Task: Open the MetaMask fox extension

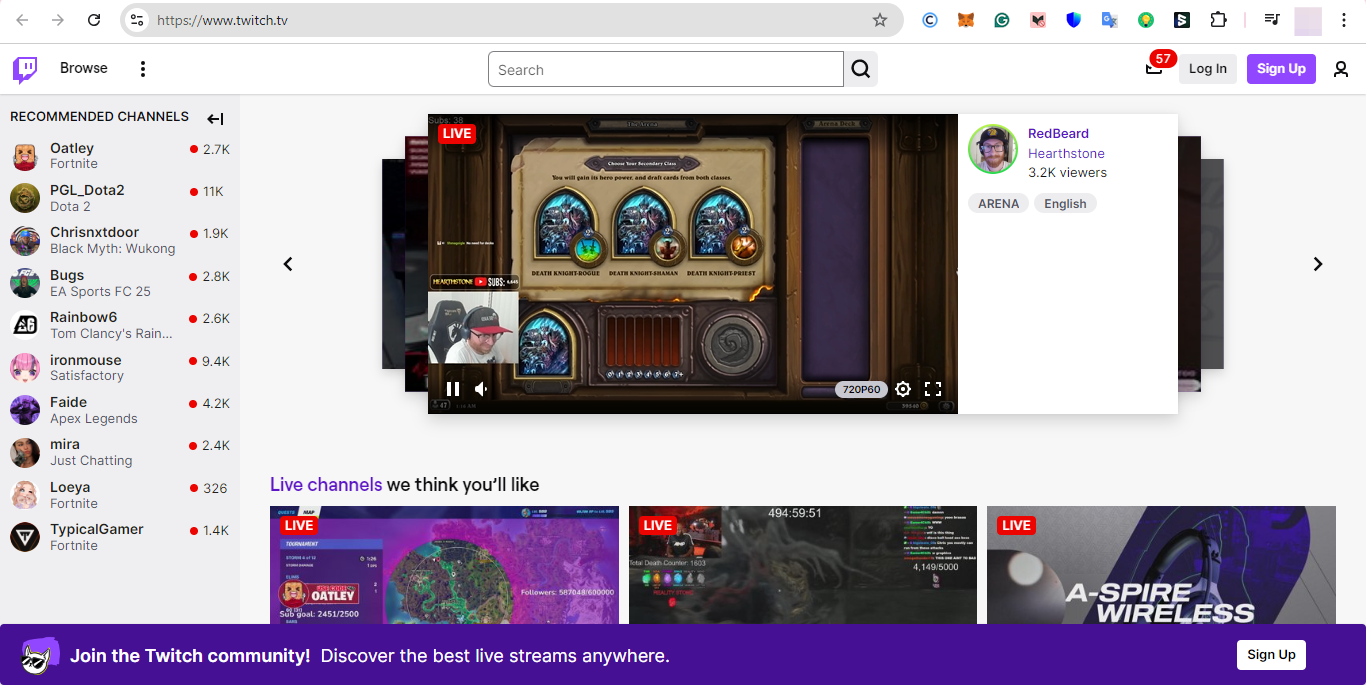Action: pos(965,20)
